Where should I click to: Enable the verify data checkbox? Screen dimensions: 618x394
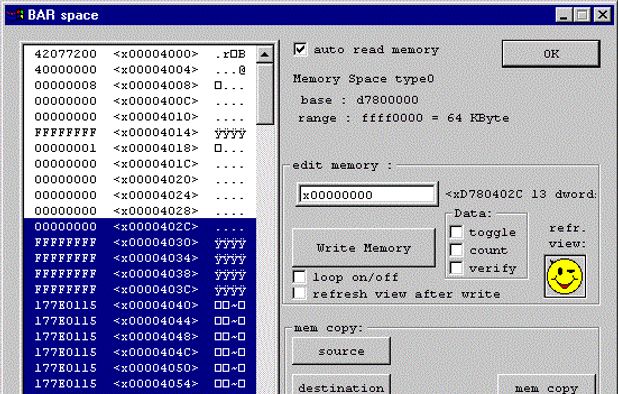tap(456, 268)
